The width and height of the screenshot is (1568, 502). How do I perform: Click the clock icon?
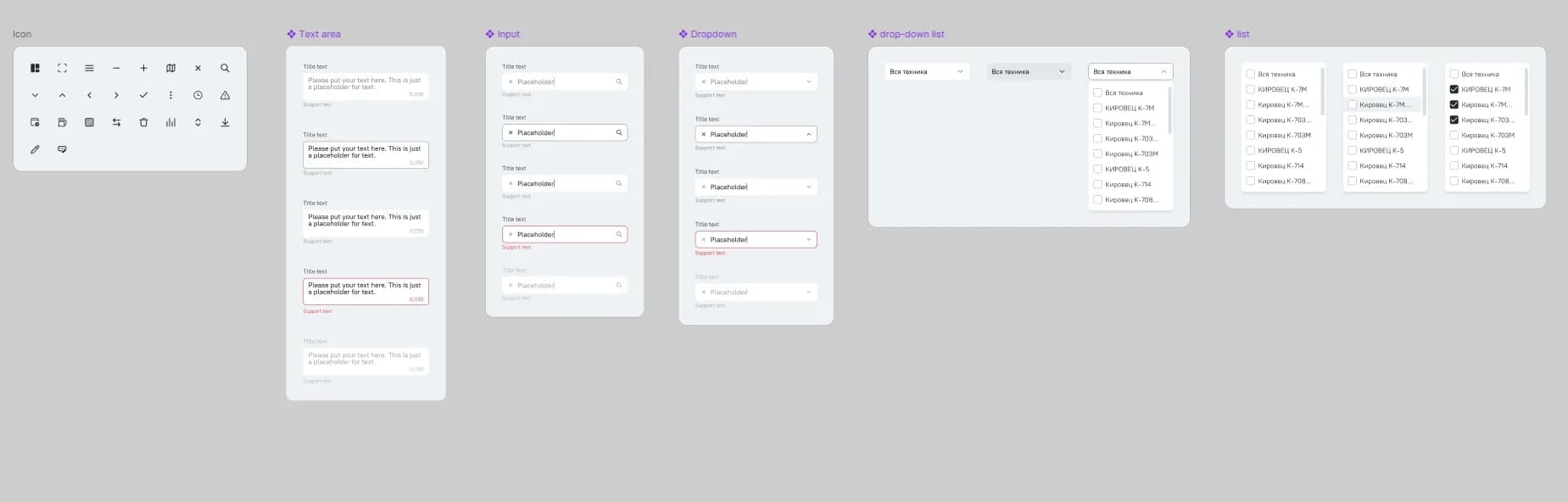(198, 95)
